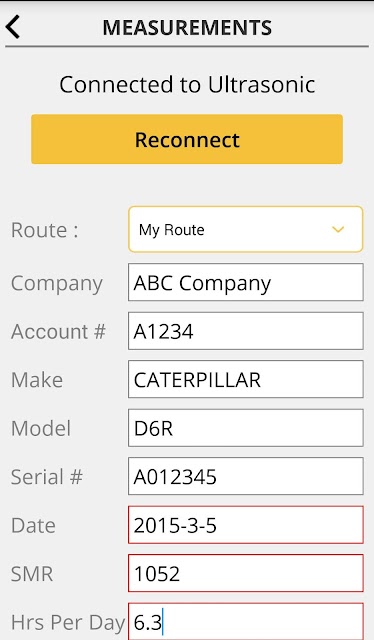Tap the MEASUREMENTS title header
374x640 pixels.
click(x=187, y=28)
